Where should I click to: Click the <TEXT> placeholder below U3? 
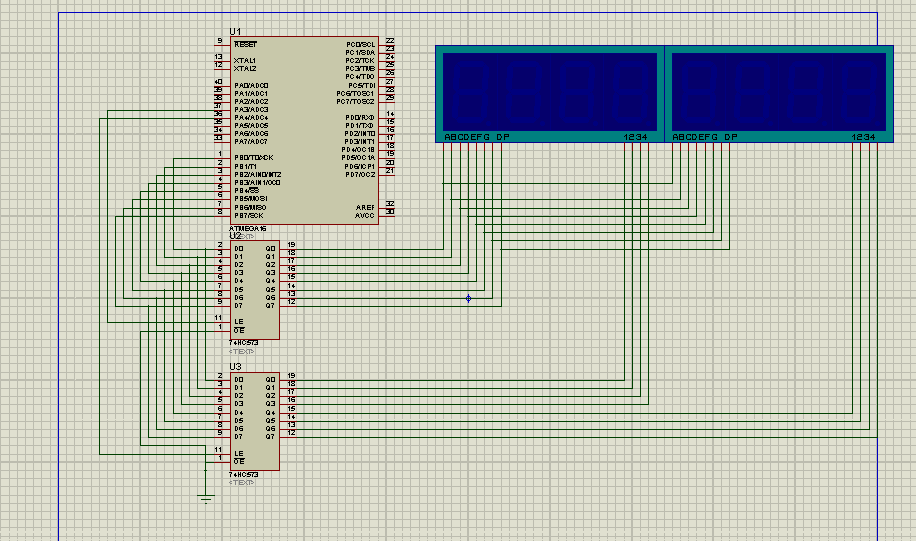pyautogui.click(x=243, y=483)
